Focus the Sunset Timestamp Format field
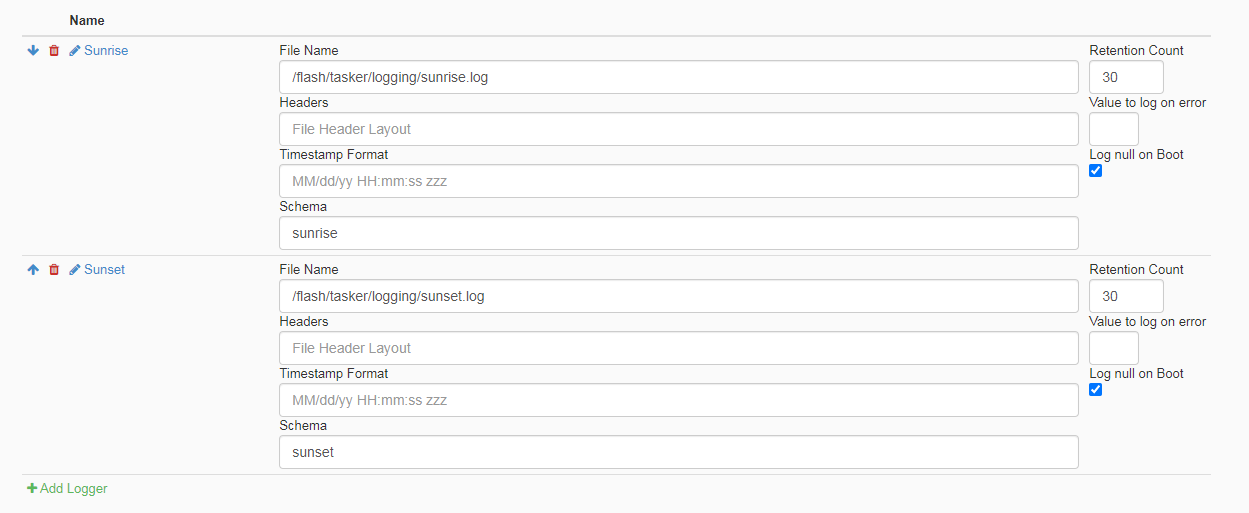Viewport: 1249px width, 513px height. click(679, 400)
